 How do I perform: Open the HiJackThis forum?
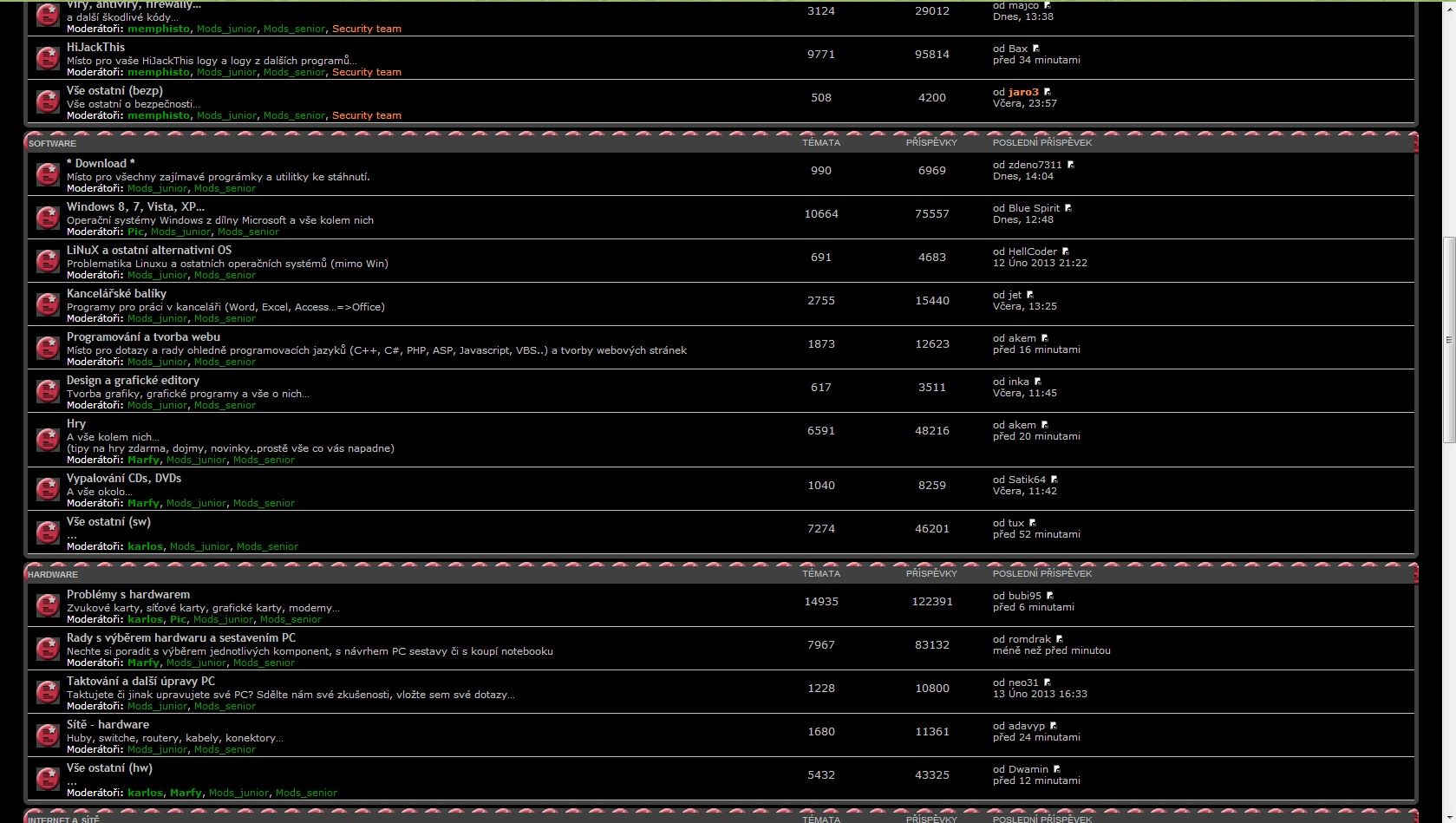point(95,48)
